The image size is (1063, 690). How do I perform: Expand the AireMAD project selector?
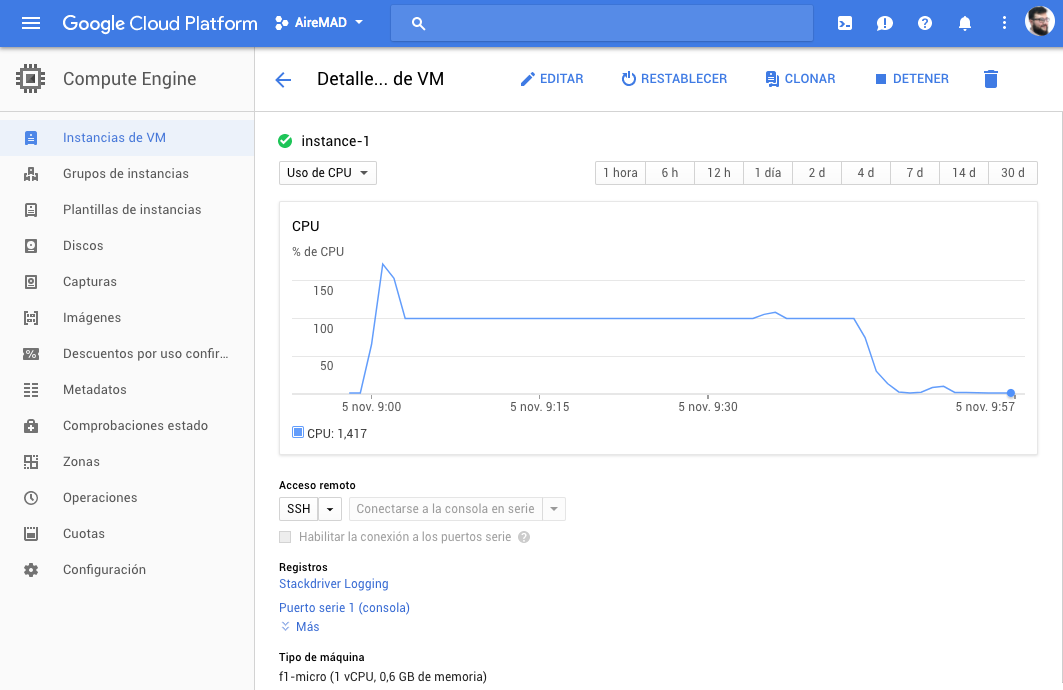click(320, 22)
